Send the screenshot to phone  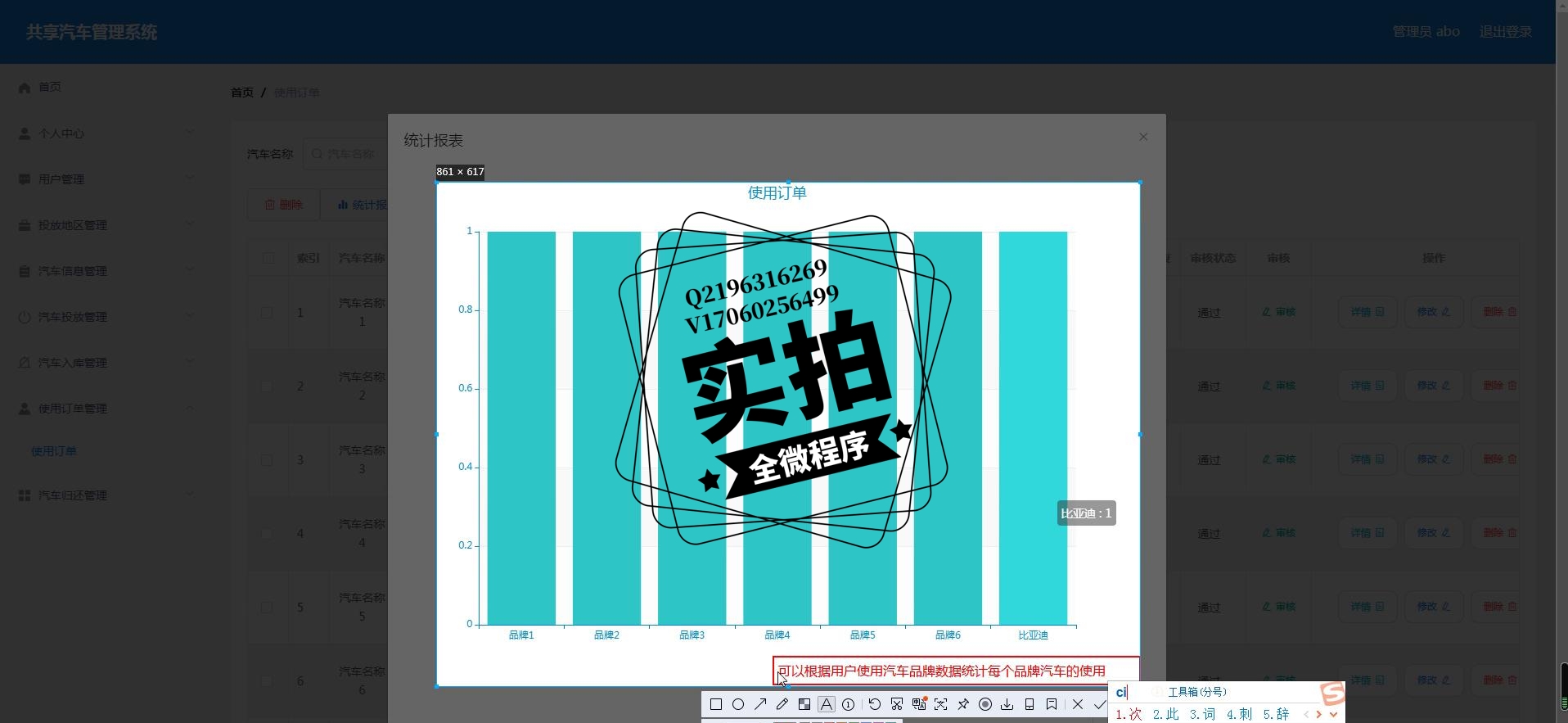(1030, 704)
